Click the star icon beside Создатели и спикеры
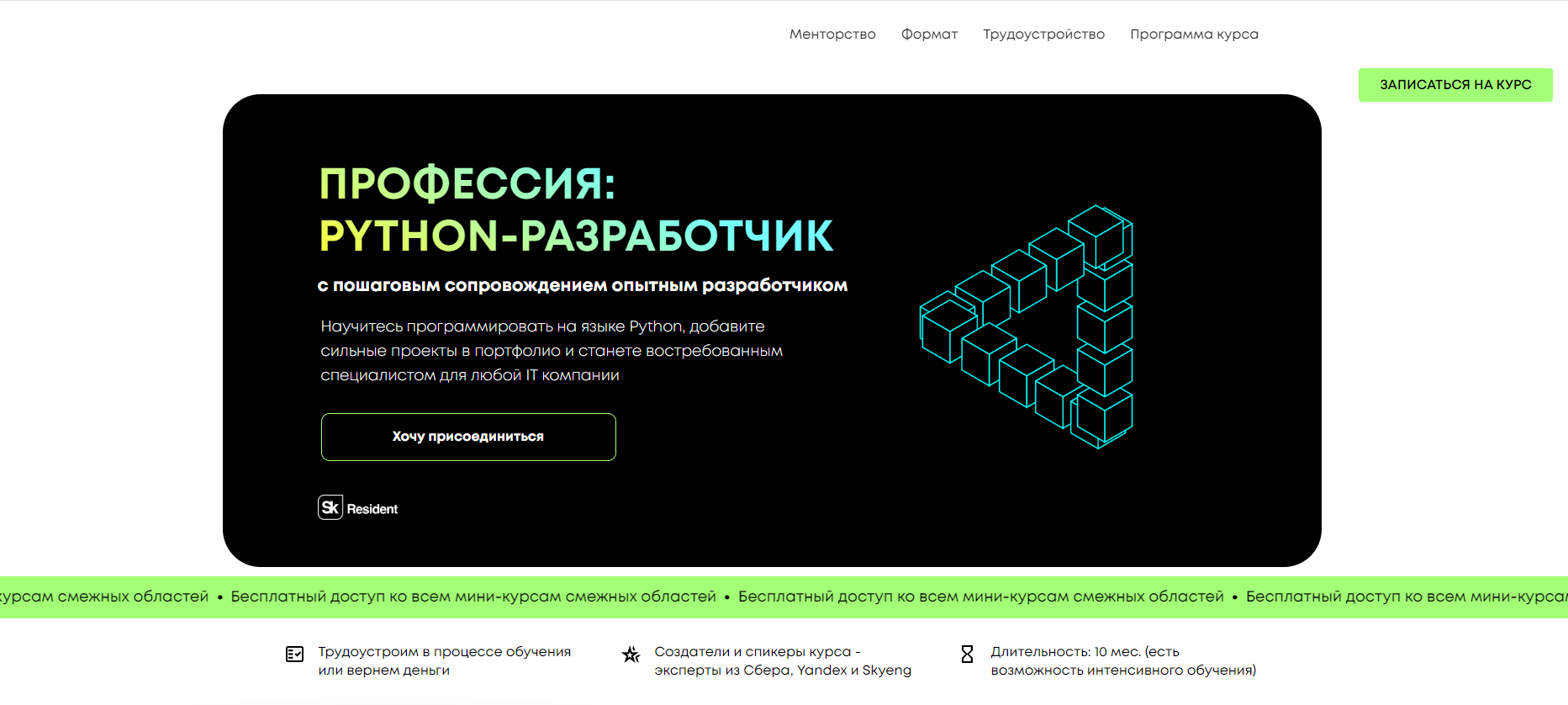 (631, 654)
